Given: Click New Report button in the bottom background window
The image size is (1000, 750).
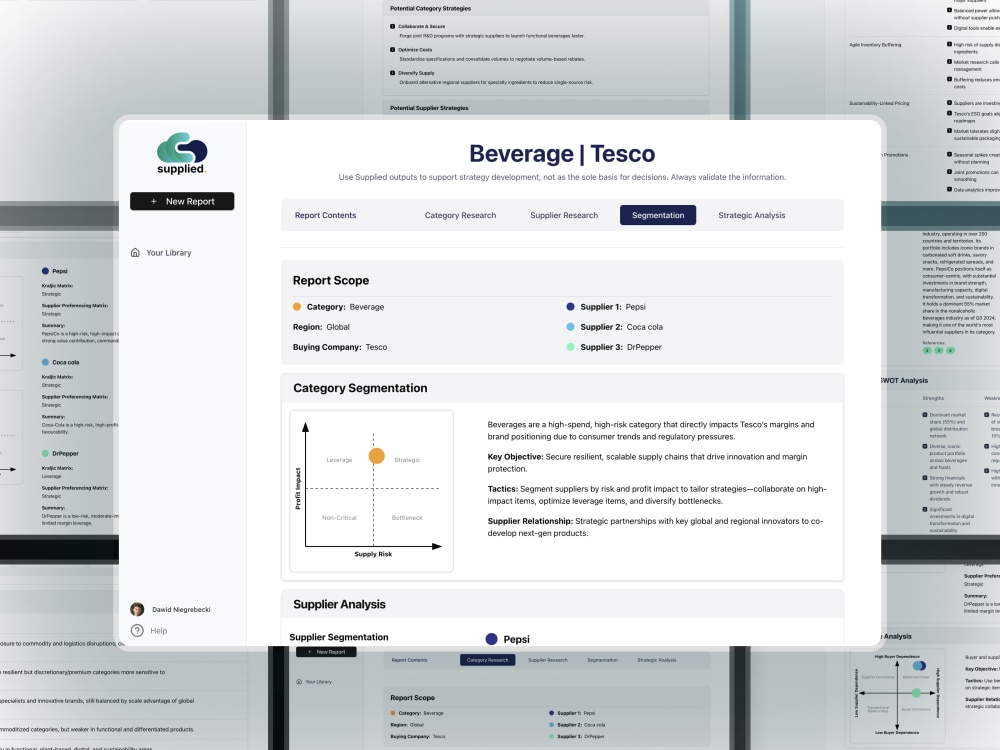Looking at the screenshot, I should (x=326, y=652).
